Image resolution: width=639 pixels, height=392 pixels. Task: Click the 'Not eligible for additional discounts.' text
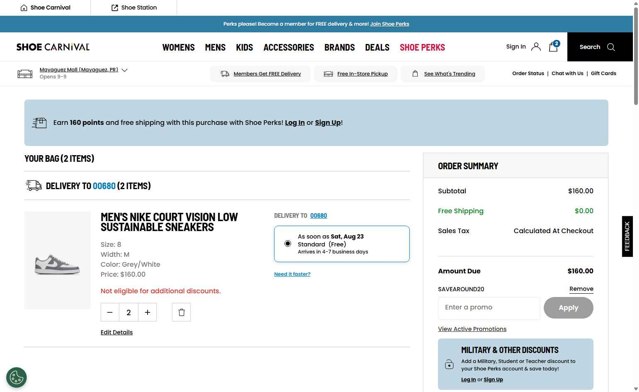(x=161, y=291)
